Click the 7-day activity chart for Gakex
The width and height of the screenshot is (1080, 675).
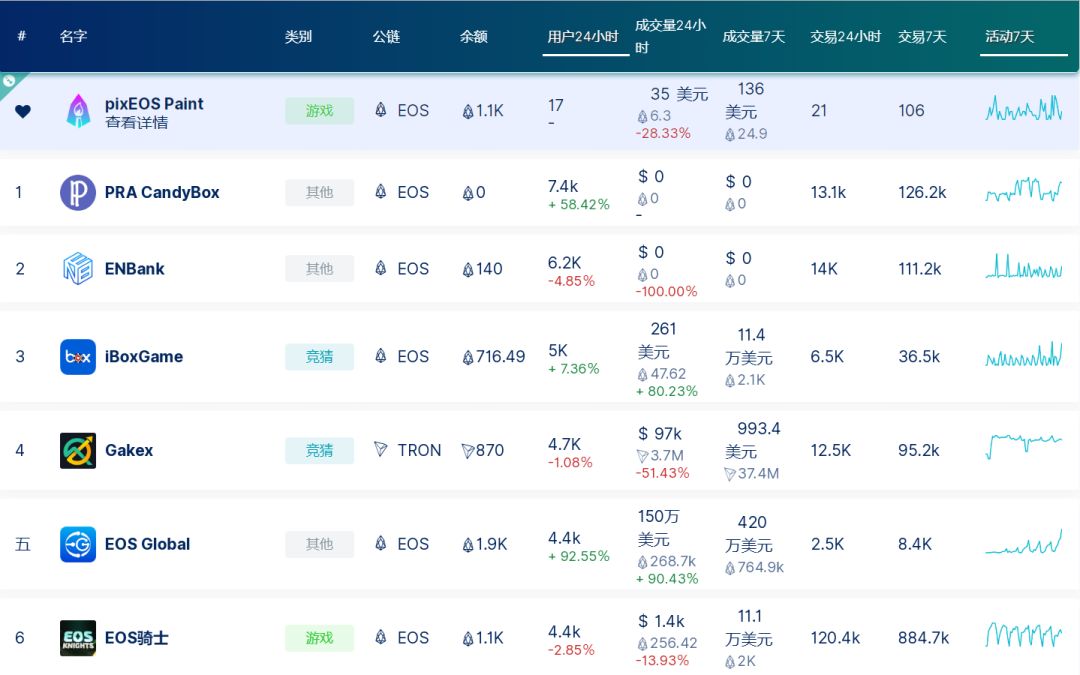(1024, 446)
